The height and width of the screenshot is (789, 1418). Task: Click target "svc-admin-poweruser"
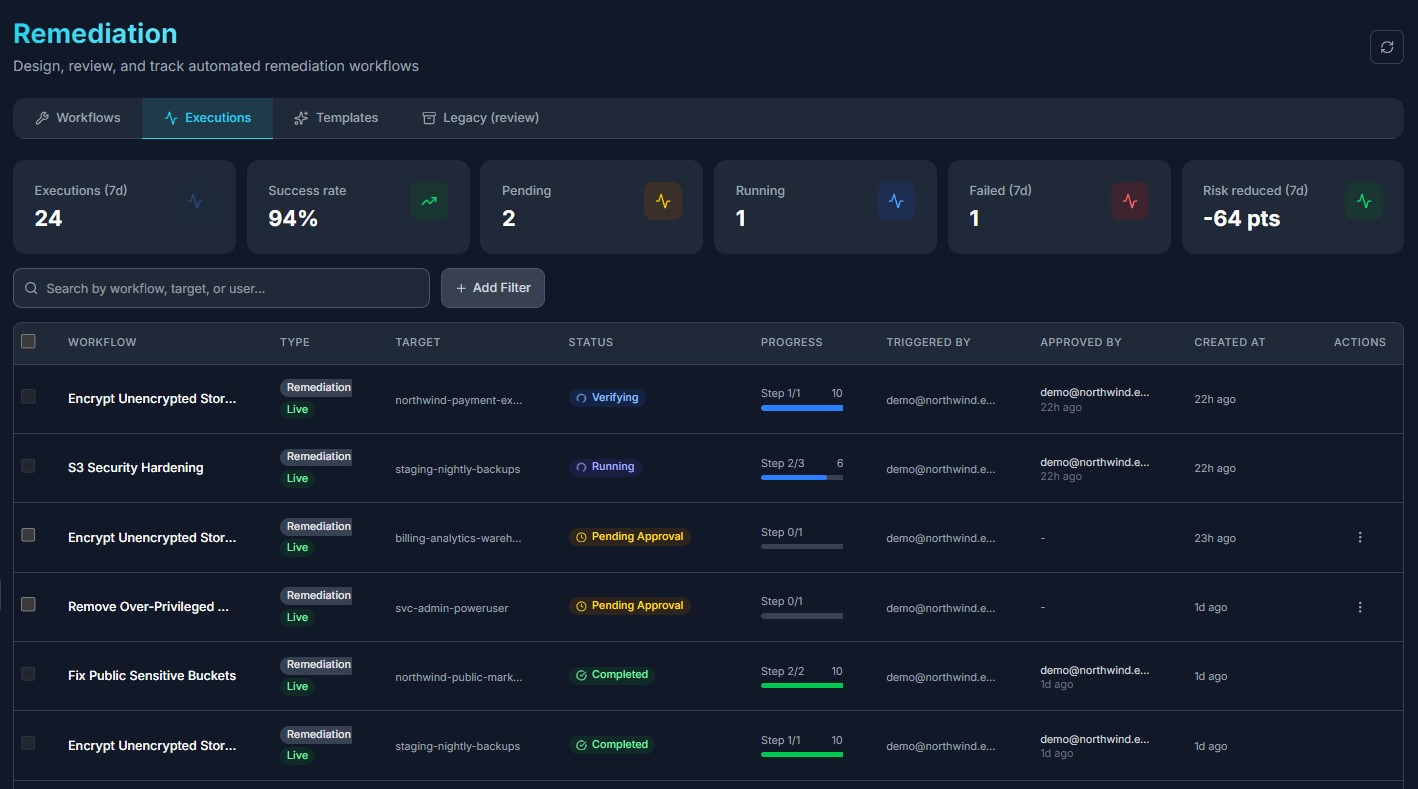pos(451,608)
